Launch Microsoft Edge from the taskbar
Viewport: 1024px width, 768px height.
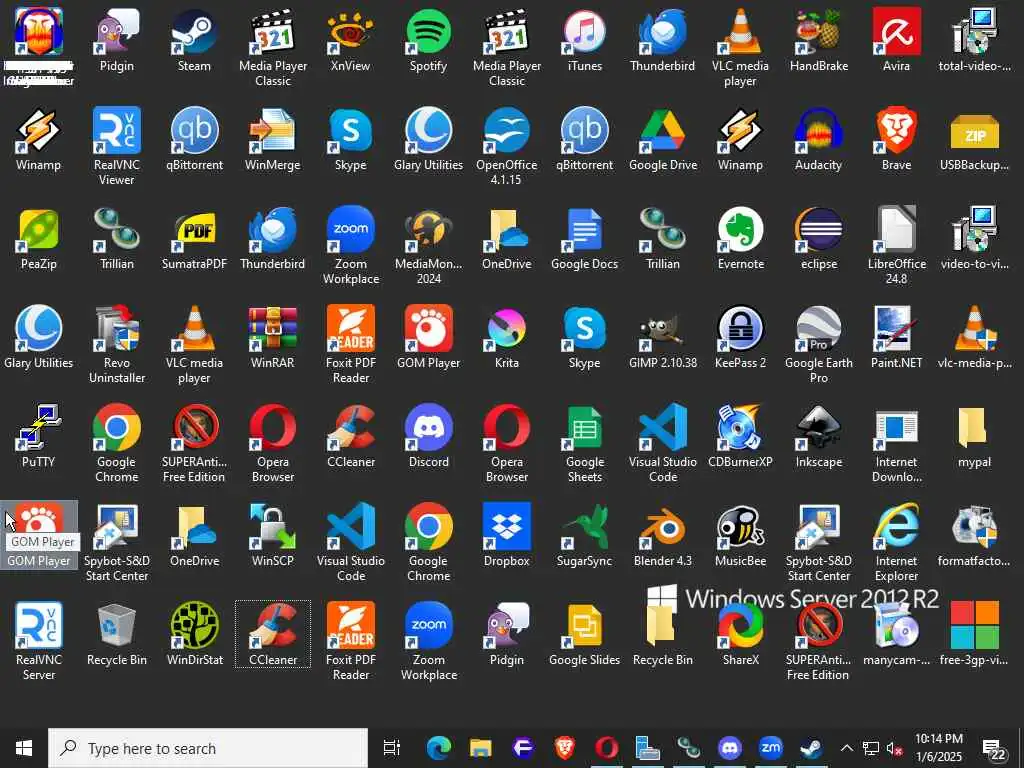click(439, 748)
